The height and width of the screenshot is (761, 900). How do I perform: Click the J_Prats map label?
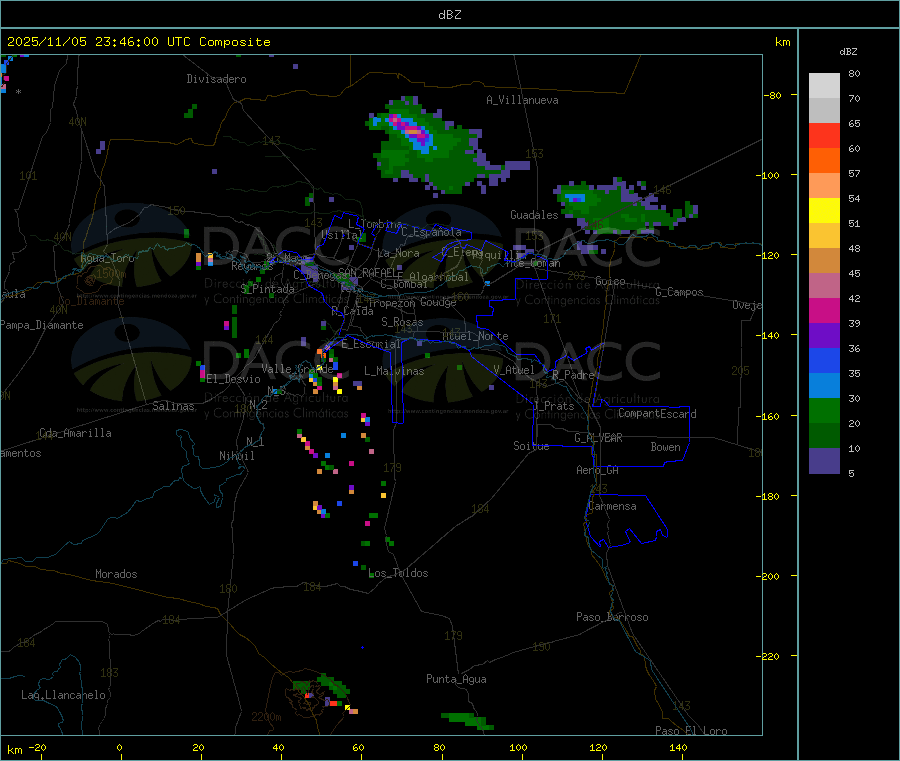(554, 406)
